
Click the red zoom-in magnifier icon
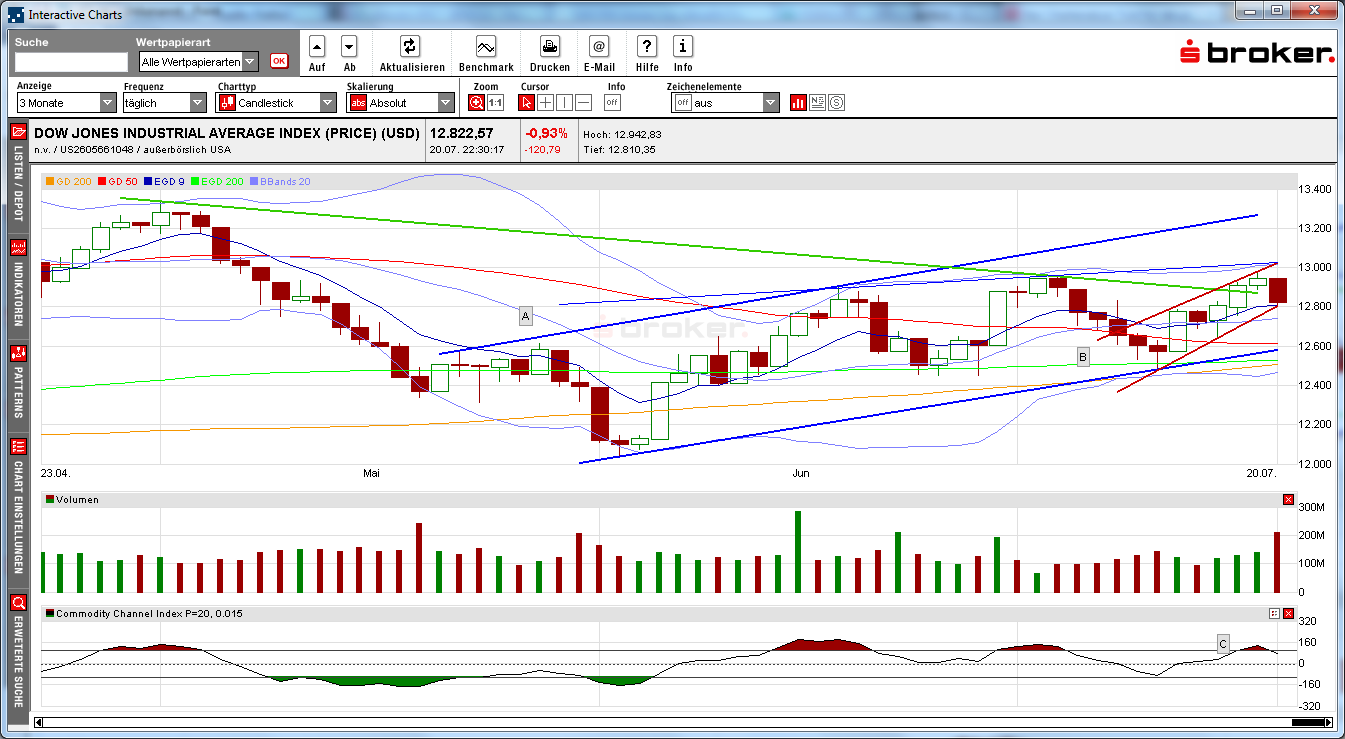[477, 102]
